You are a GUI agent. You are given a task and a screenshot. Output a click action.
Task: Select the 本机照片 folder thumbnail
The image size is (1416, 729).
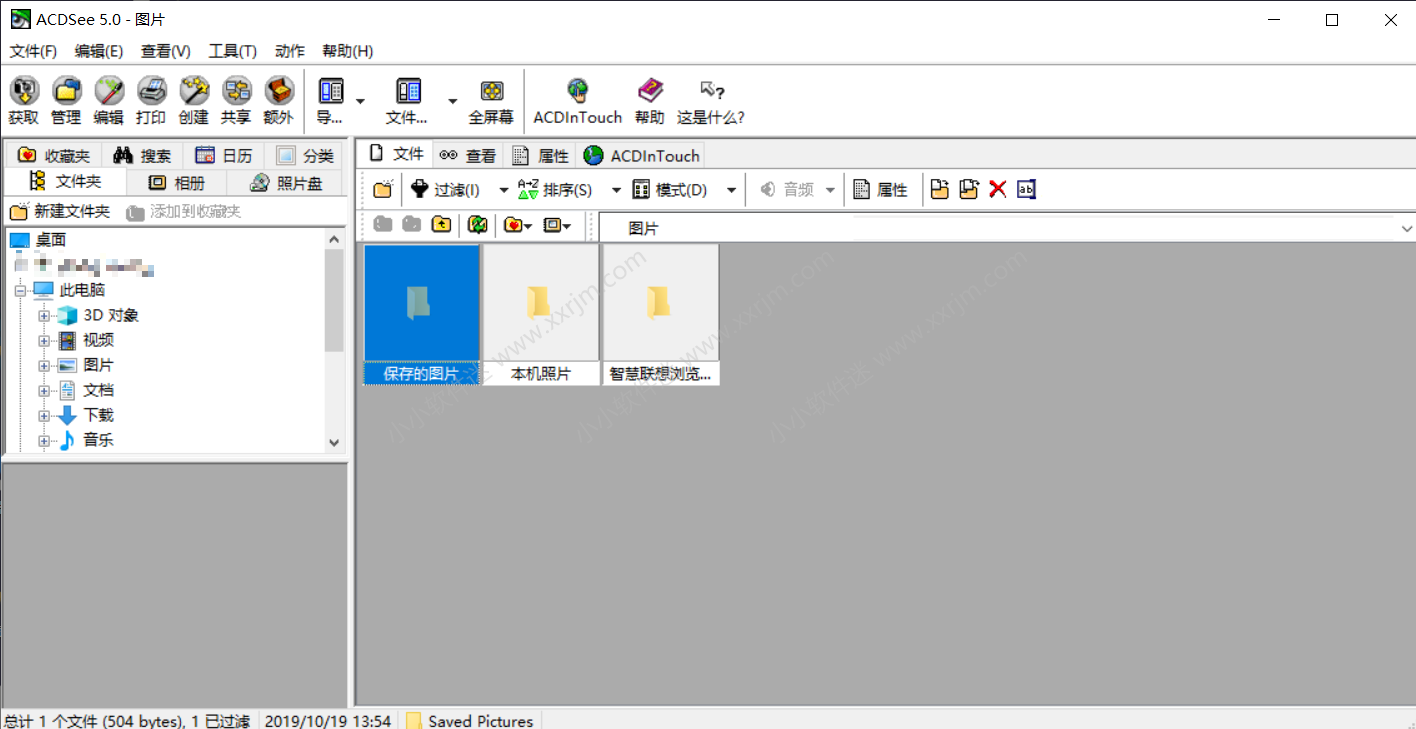(x=541, y=314)
